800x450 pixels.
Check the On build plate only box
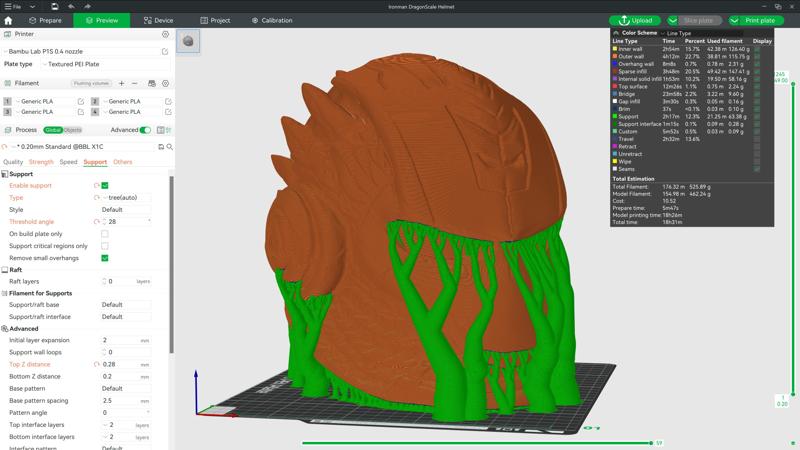(x=105, y=234)
